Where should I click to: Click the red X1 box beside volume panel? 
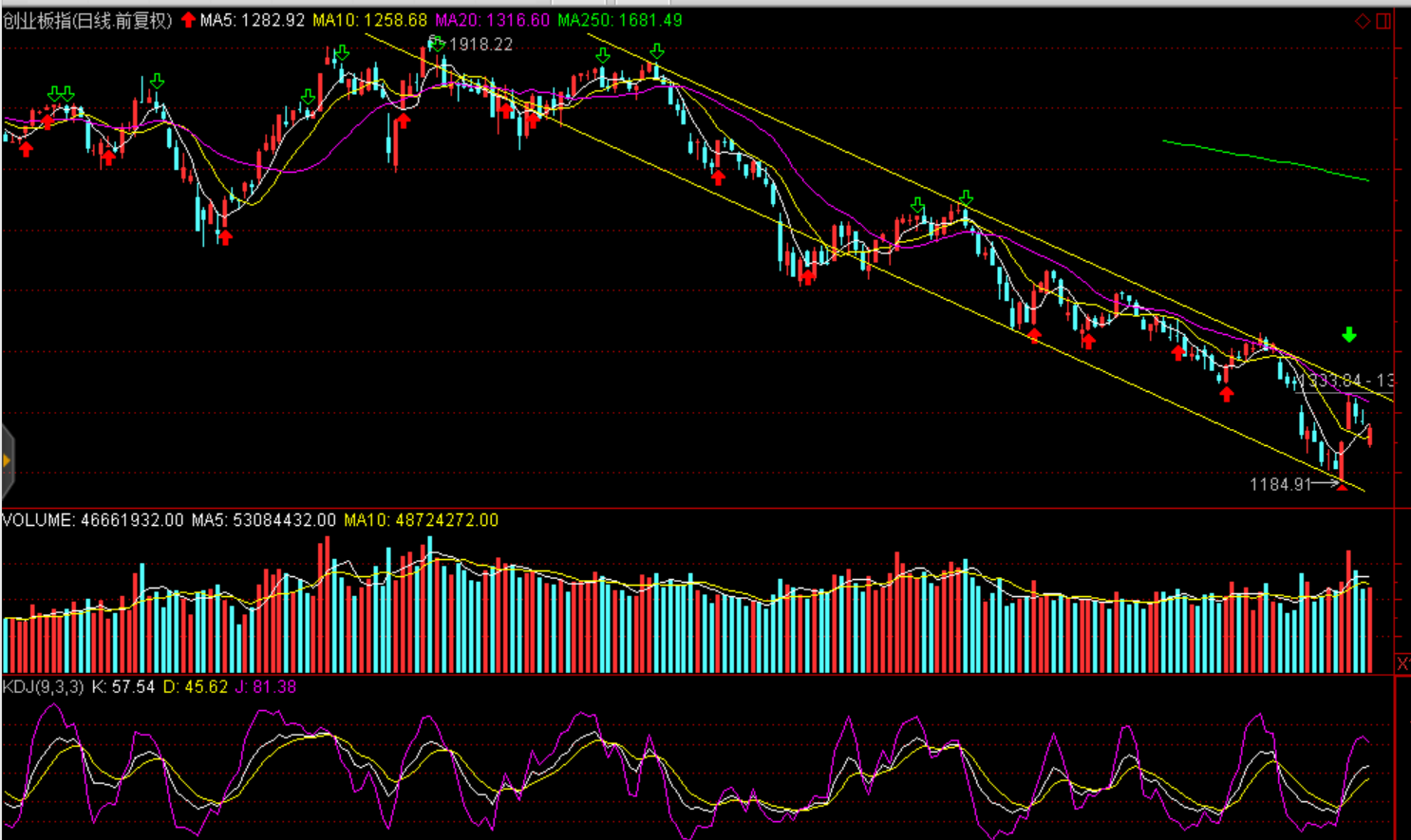(1402, 663)
